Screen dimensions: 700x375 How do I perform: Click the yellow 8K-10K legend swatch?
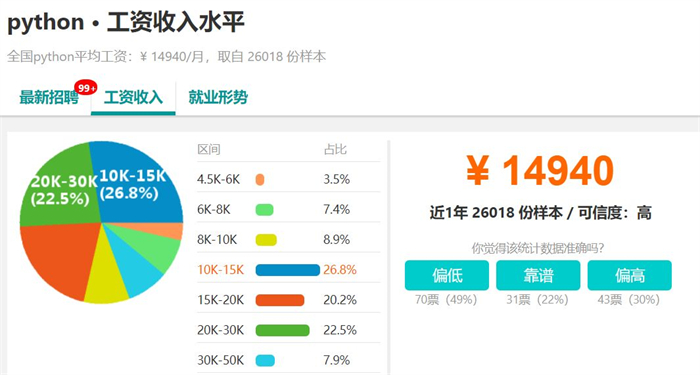266,240
